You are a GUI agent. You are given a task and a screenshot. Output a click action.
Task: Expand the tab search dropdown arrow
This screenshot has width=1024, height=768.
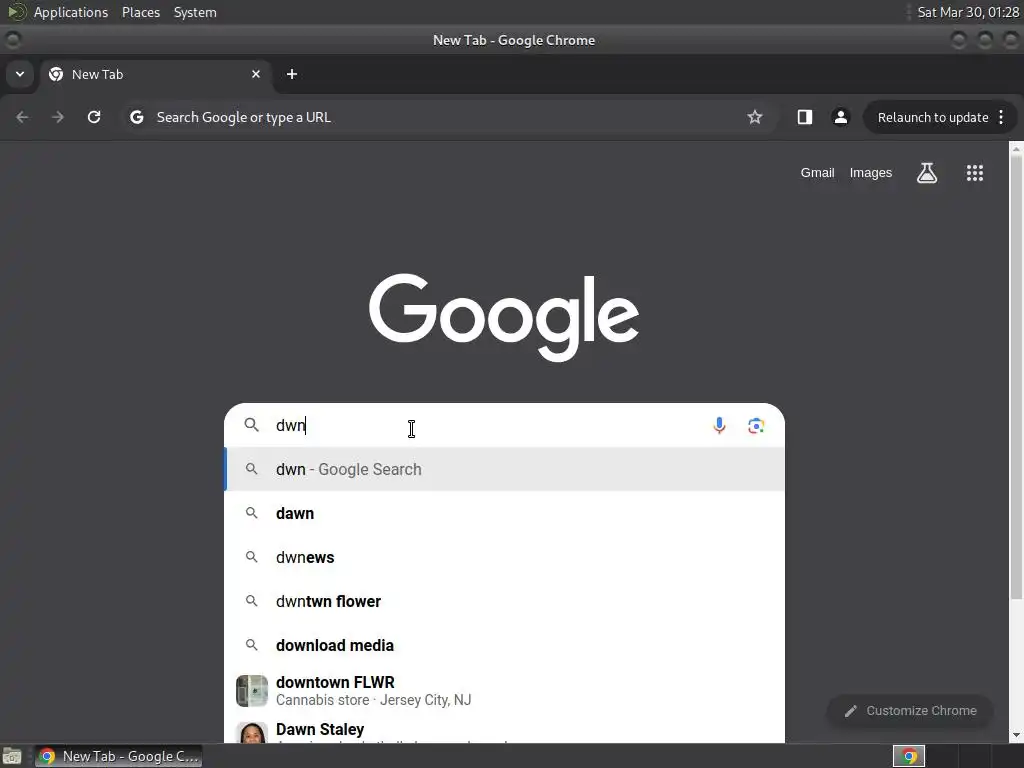20,74
